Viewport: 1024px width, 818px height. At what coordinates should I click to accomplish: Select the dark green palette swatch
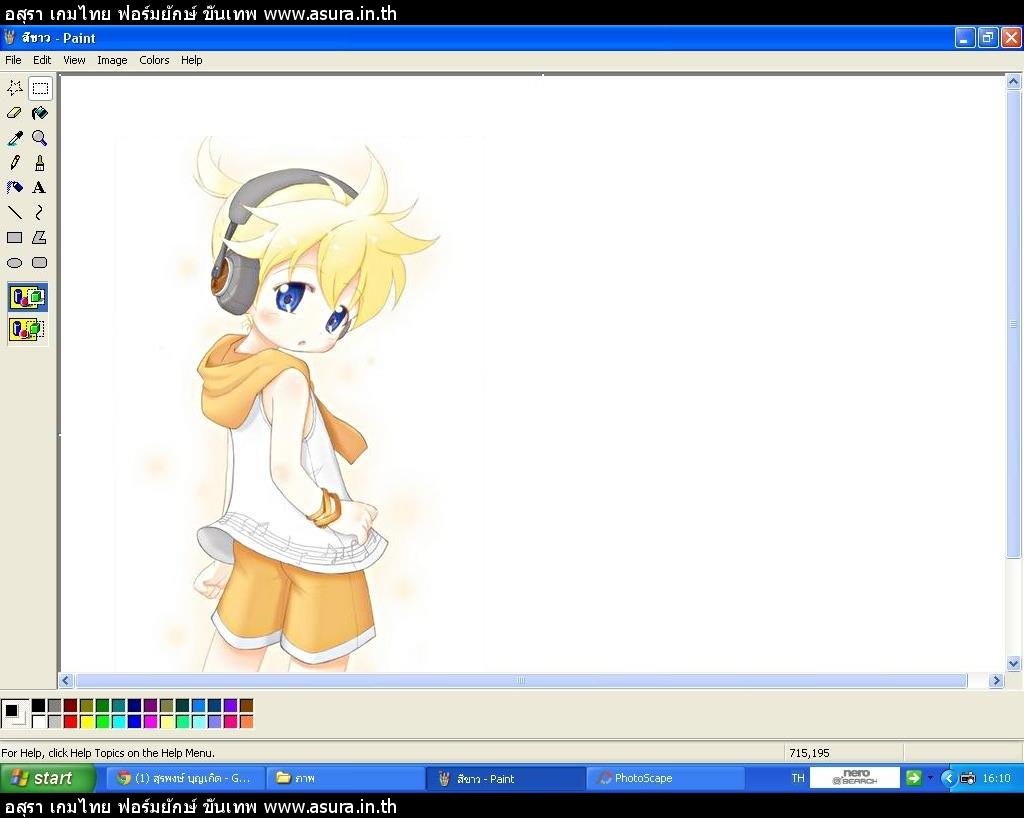[103, 705]
